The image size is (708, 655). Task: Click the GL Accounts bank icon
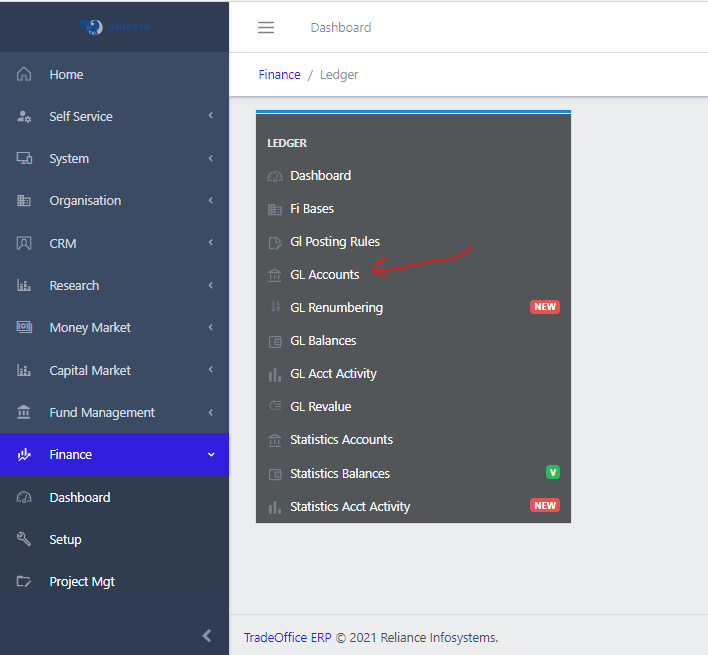[275, 275]
